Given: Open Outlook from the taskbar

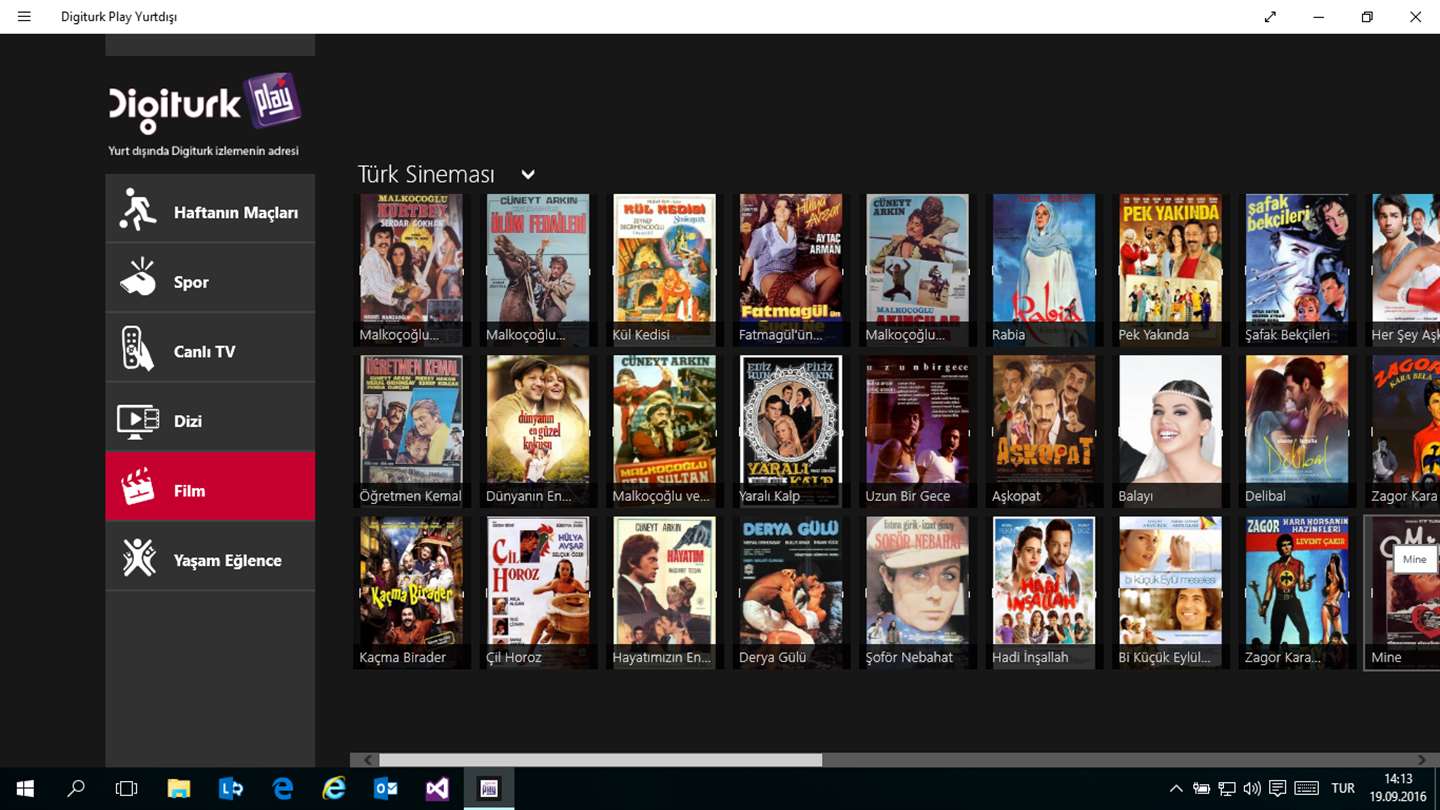Looking at the screenshot, I should point(386,789).
